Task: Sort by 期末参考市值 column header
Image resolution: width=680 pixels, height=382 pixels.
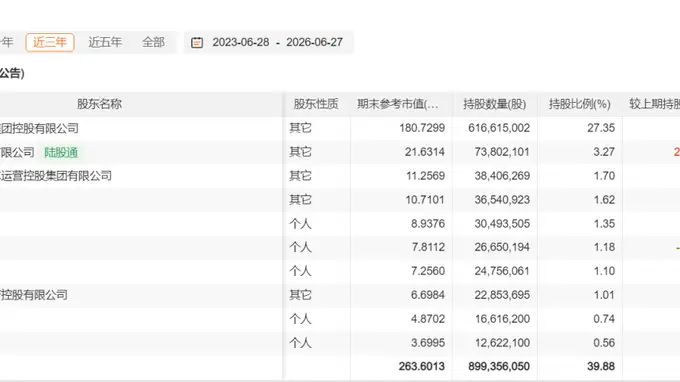Action: coord(398,104)
